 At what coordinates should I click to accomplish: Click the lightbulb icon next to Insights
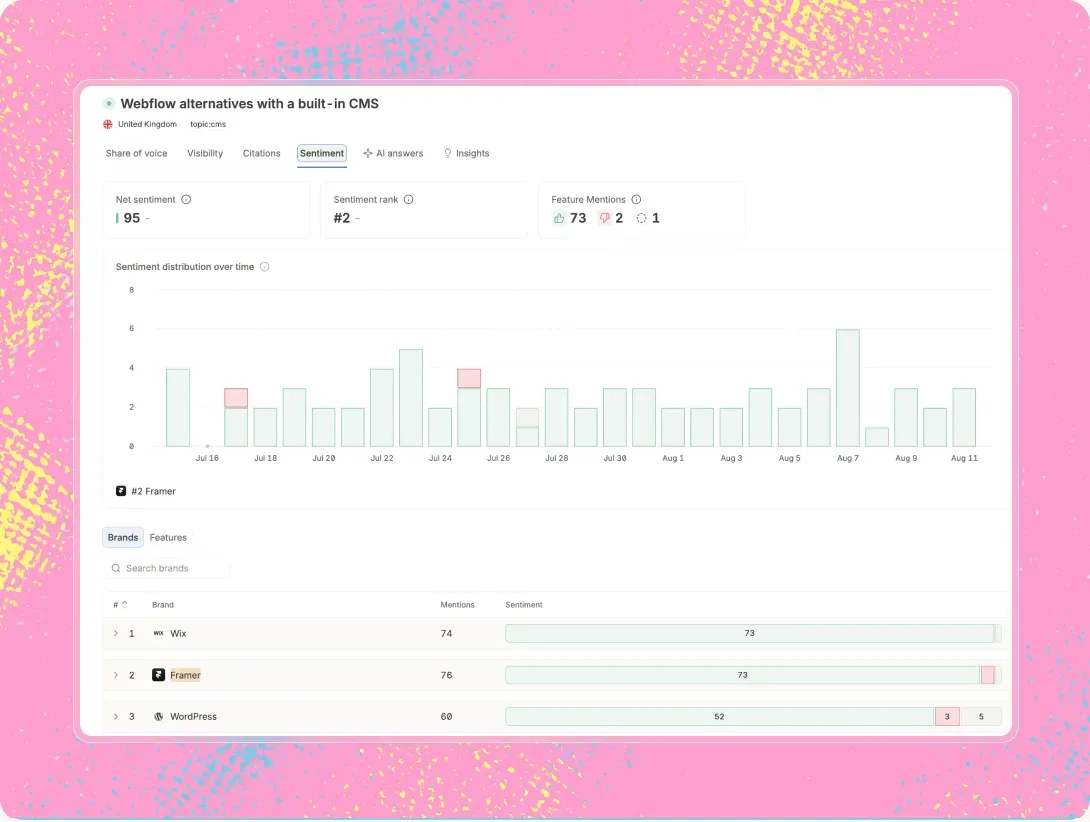tap(448, 154)
